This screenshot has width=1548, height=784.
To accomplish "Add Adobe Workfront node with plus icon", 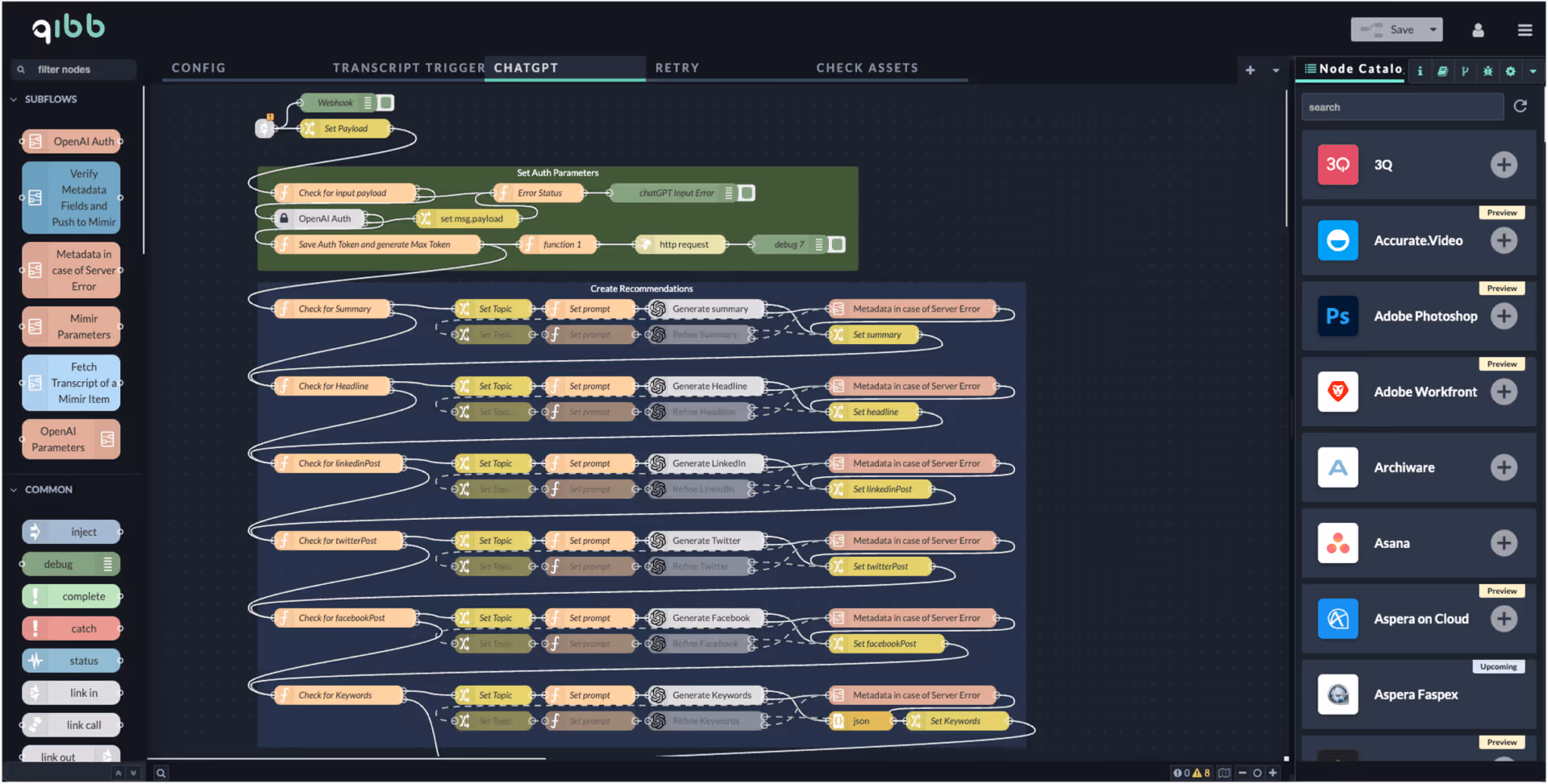I will pos(1504,392).
